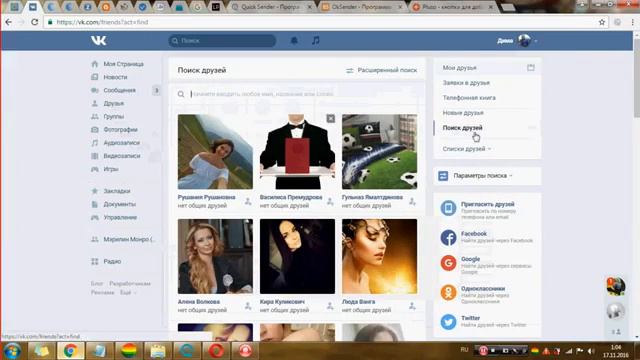640x360 pixels.
Task: Add Люда Ванга as friend icon
Action: [412, 306]
